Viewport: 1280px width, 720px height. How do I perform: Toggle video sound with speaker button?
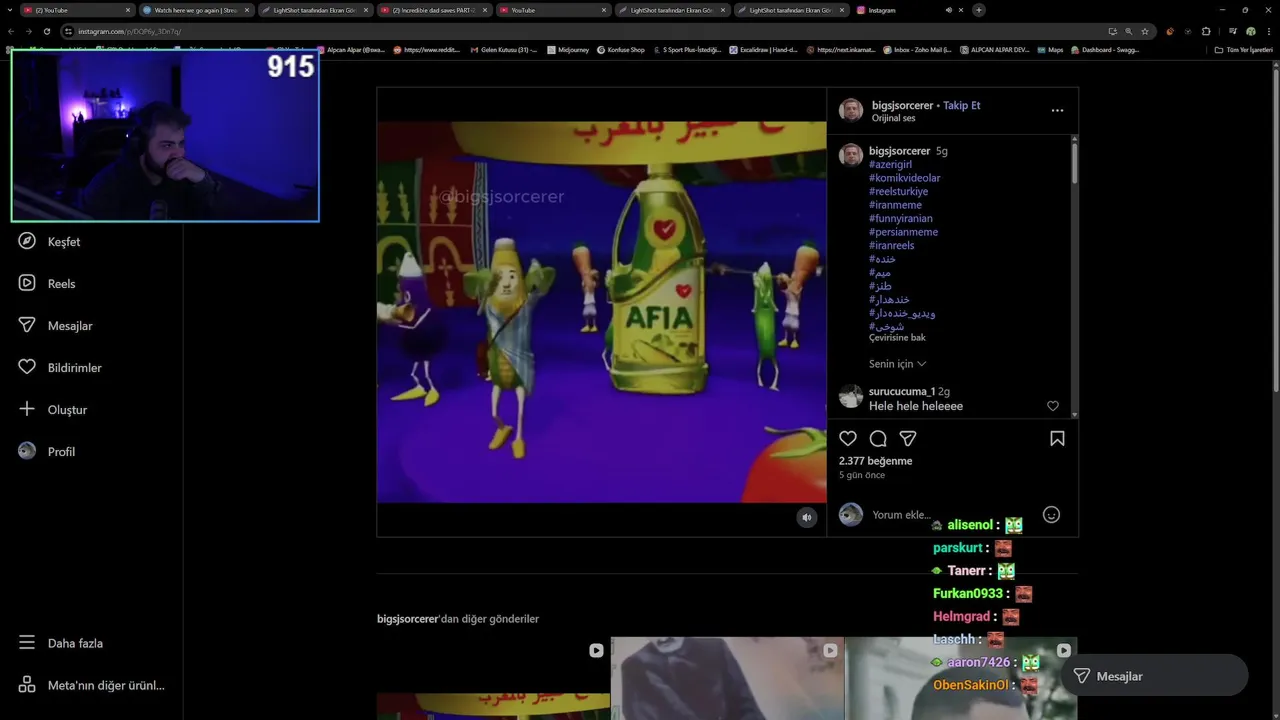coord(807,517)
